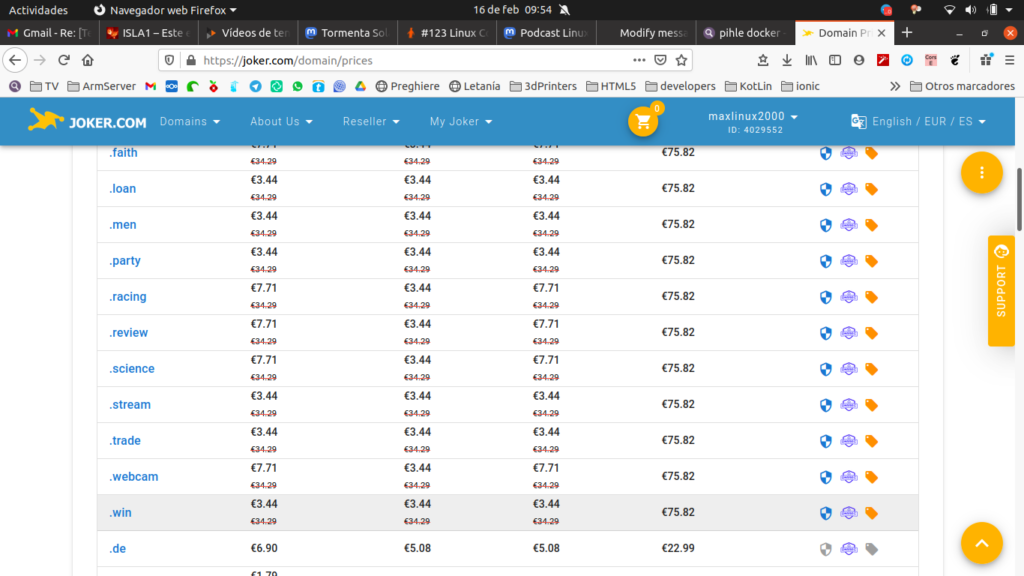1024x576 pixels.
Task: Switch to the #123 Linux tab
Action: (x=447, y=33)
